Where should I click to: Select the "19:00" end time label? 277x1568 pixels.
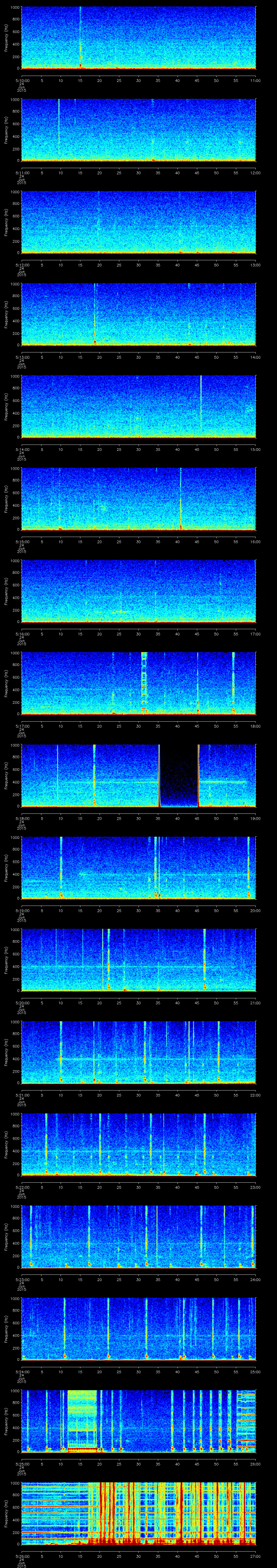255,818
